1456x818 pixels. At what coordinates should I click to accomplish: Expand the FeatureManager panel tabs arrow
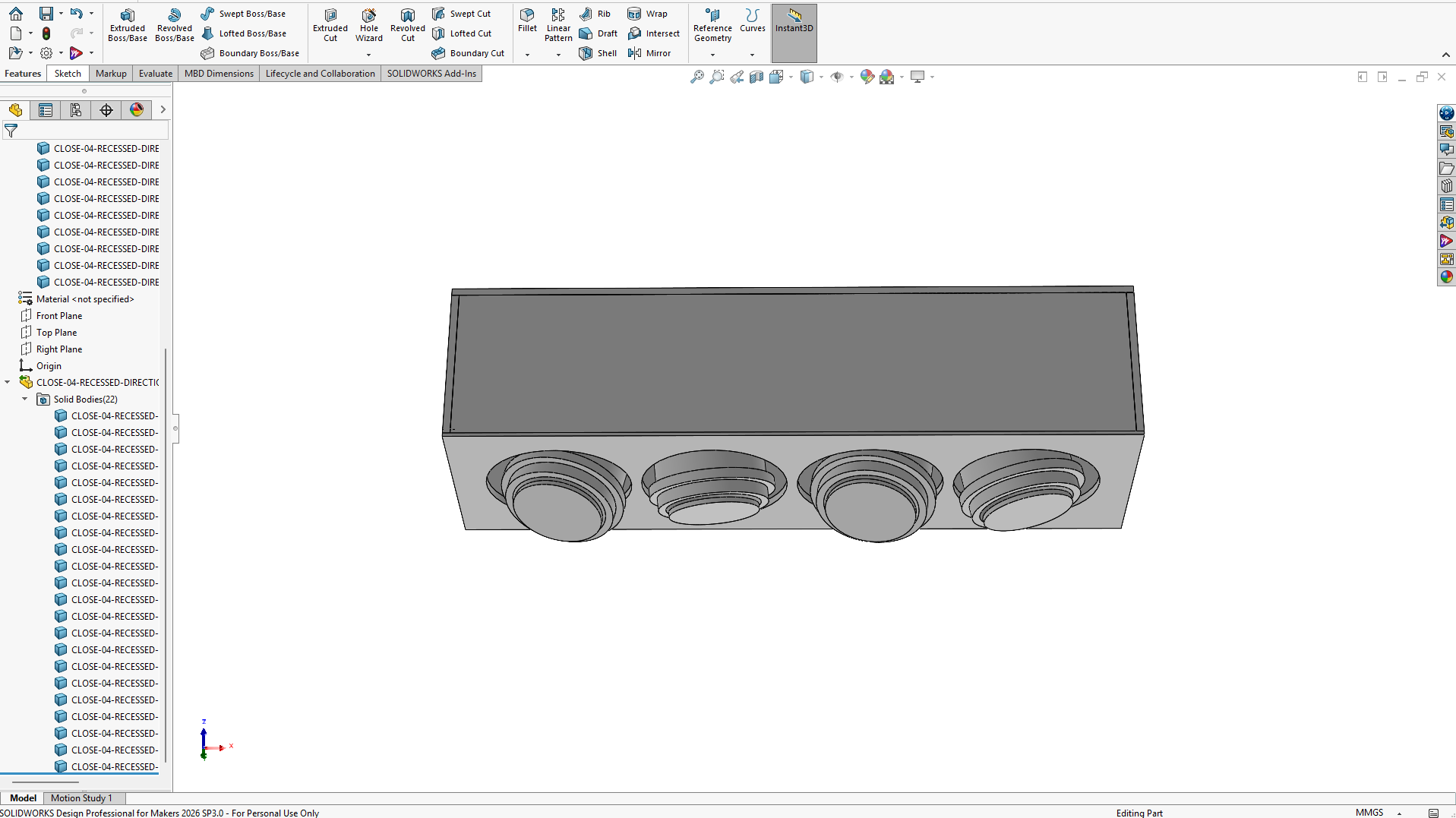click(x=163, y=110)
